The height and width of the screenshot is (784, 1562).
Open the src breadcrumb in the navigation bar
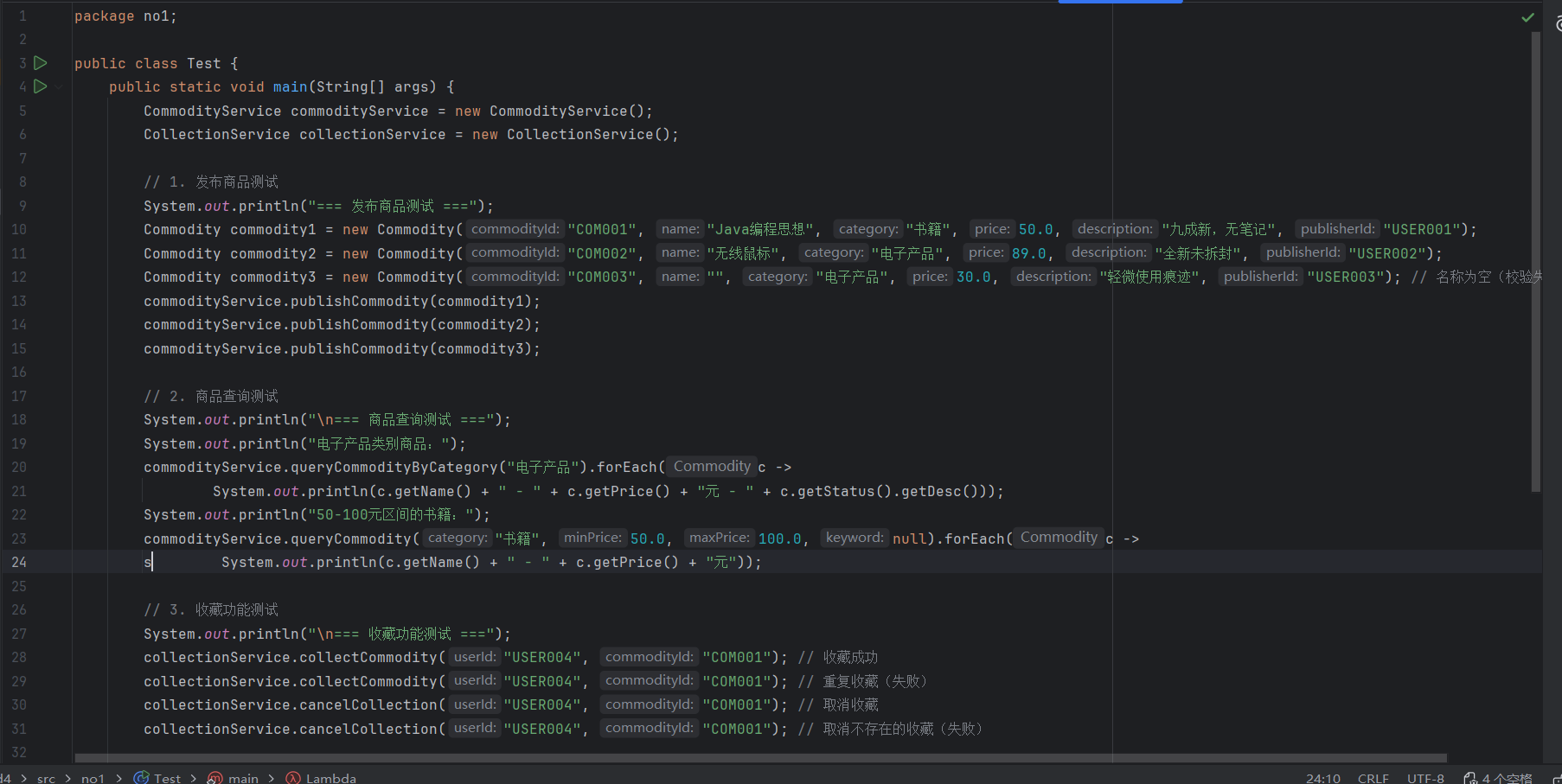click(x=46, y=778)
